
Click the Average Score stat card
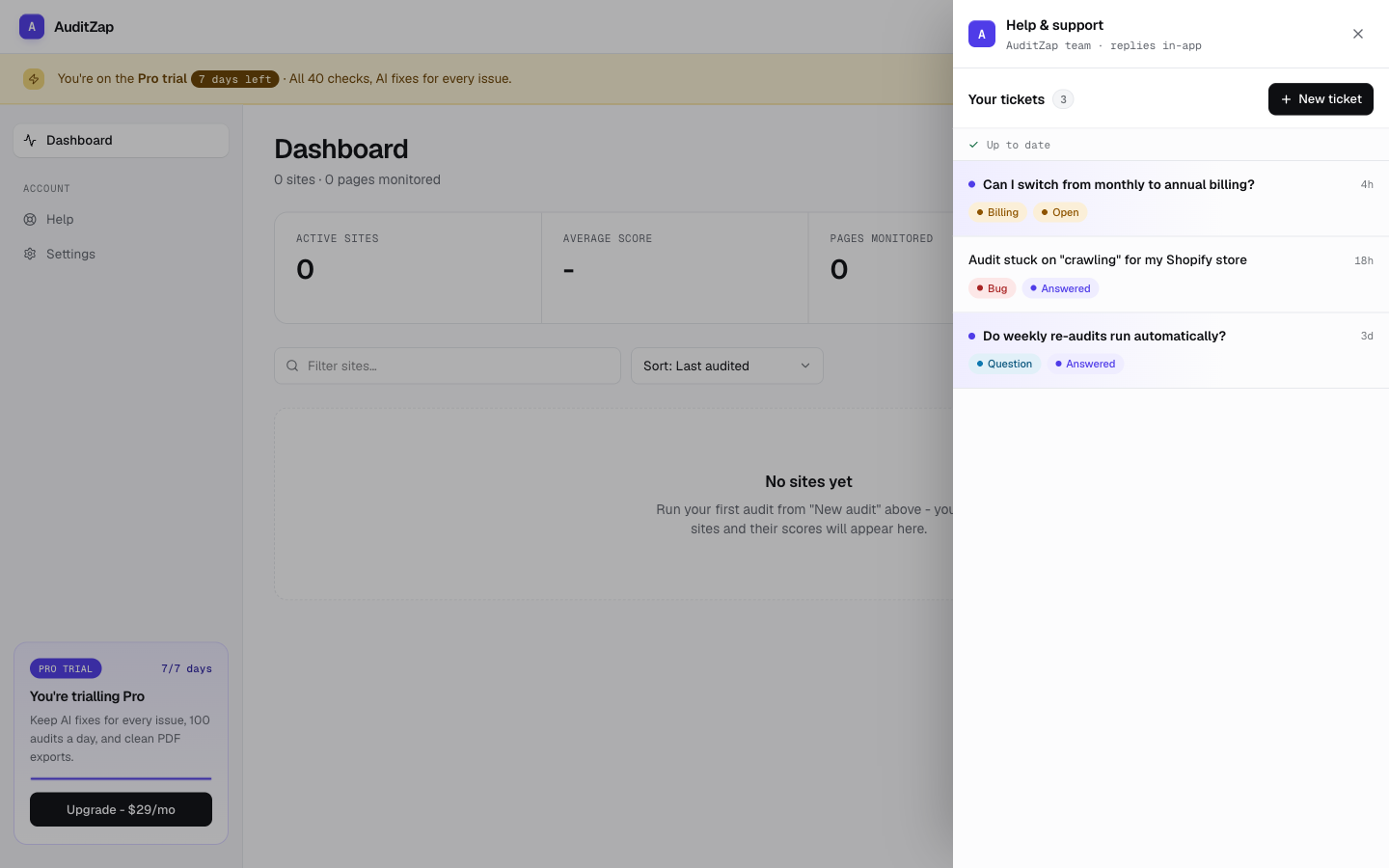point(675,268)
